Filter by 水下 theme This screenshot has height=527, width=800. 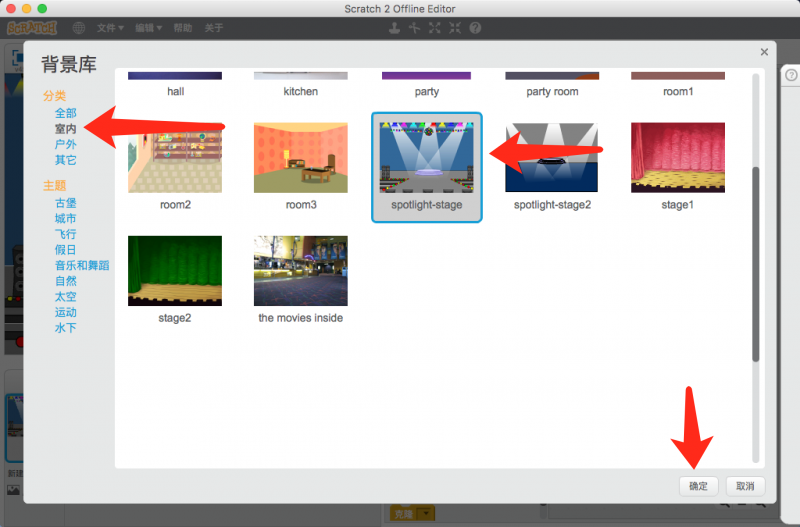click(x=66, y=328)
